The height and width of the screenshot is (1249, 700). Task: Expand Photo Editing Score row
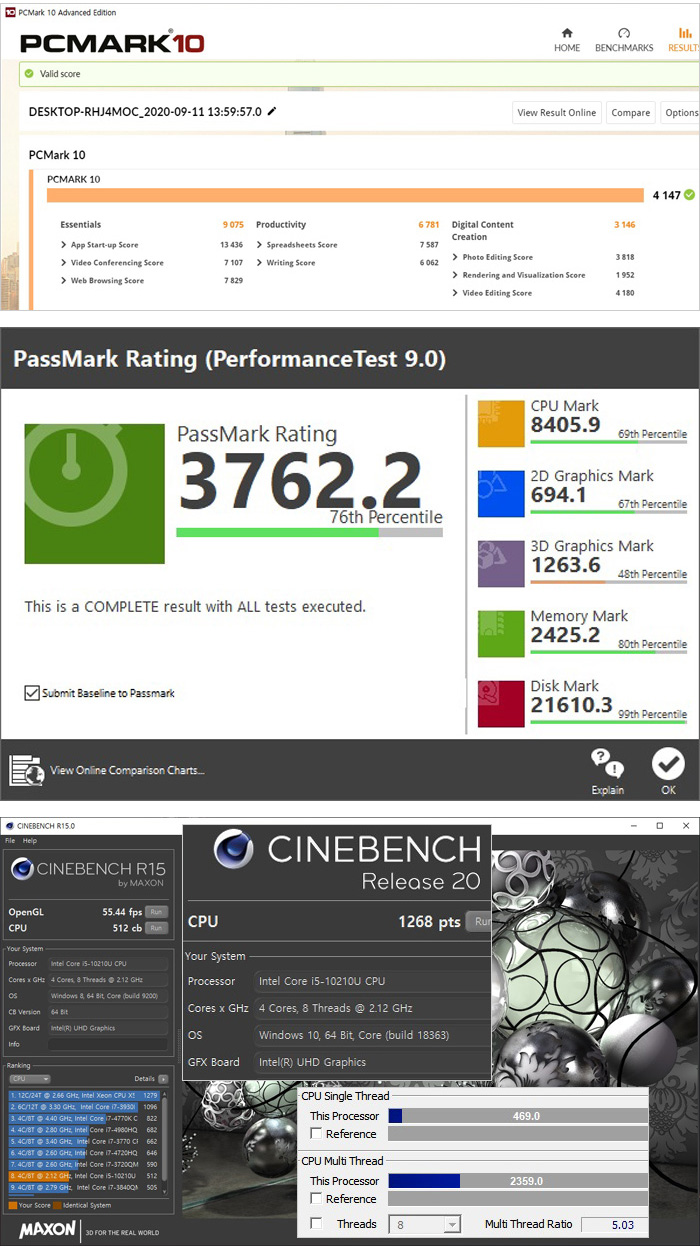[456, 257]
